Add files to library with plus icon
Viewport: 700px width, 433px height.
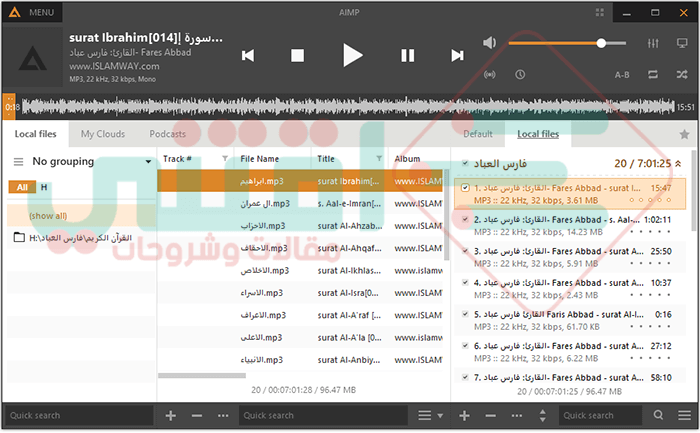click(171, 416)
